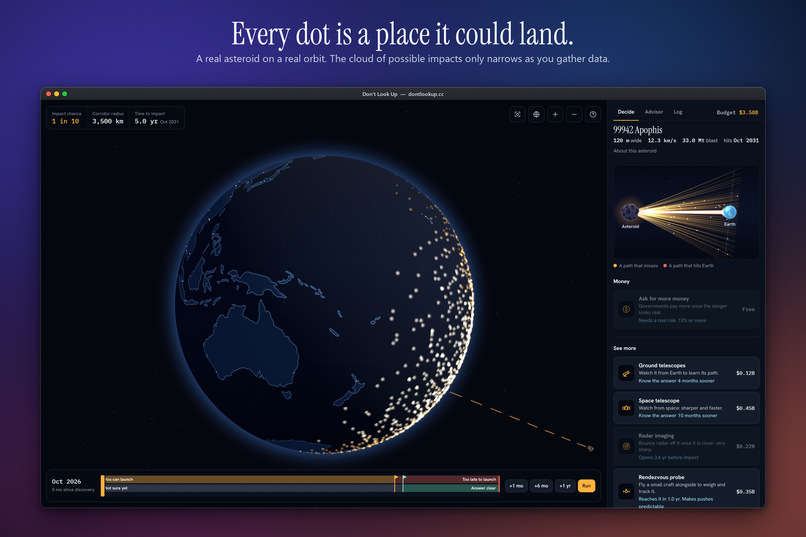Viewport: 806px width, 537px height.
Task: Select the Rendezvous probe card title
Action: coord(661,477)
